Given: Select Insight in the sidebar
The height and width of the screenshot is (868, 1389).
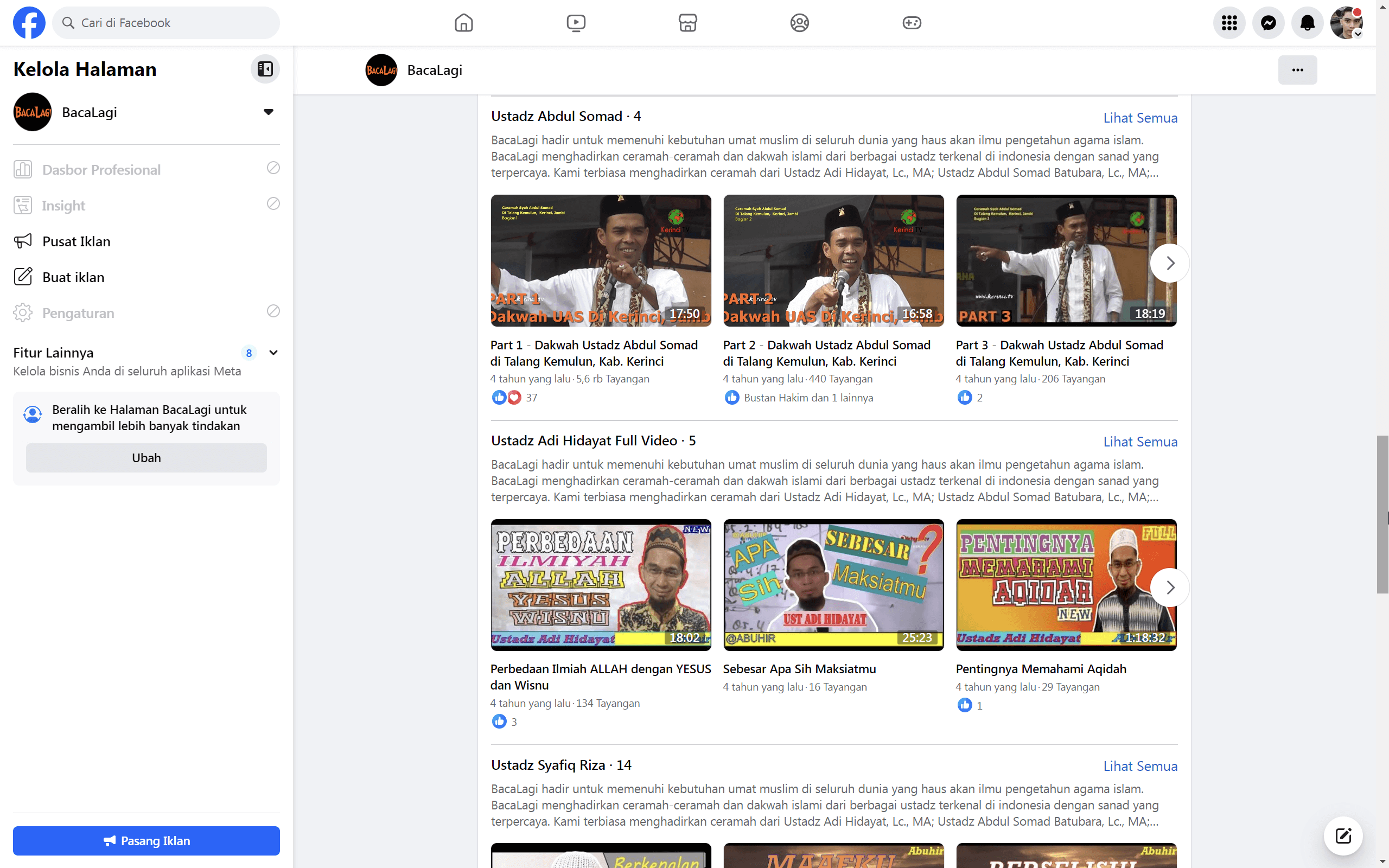Looking at the screenshot, I should click(x=63, y=205).
